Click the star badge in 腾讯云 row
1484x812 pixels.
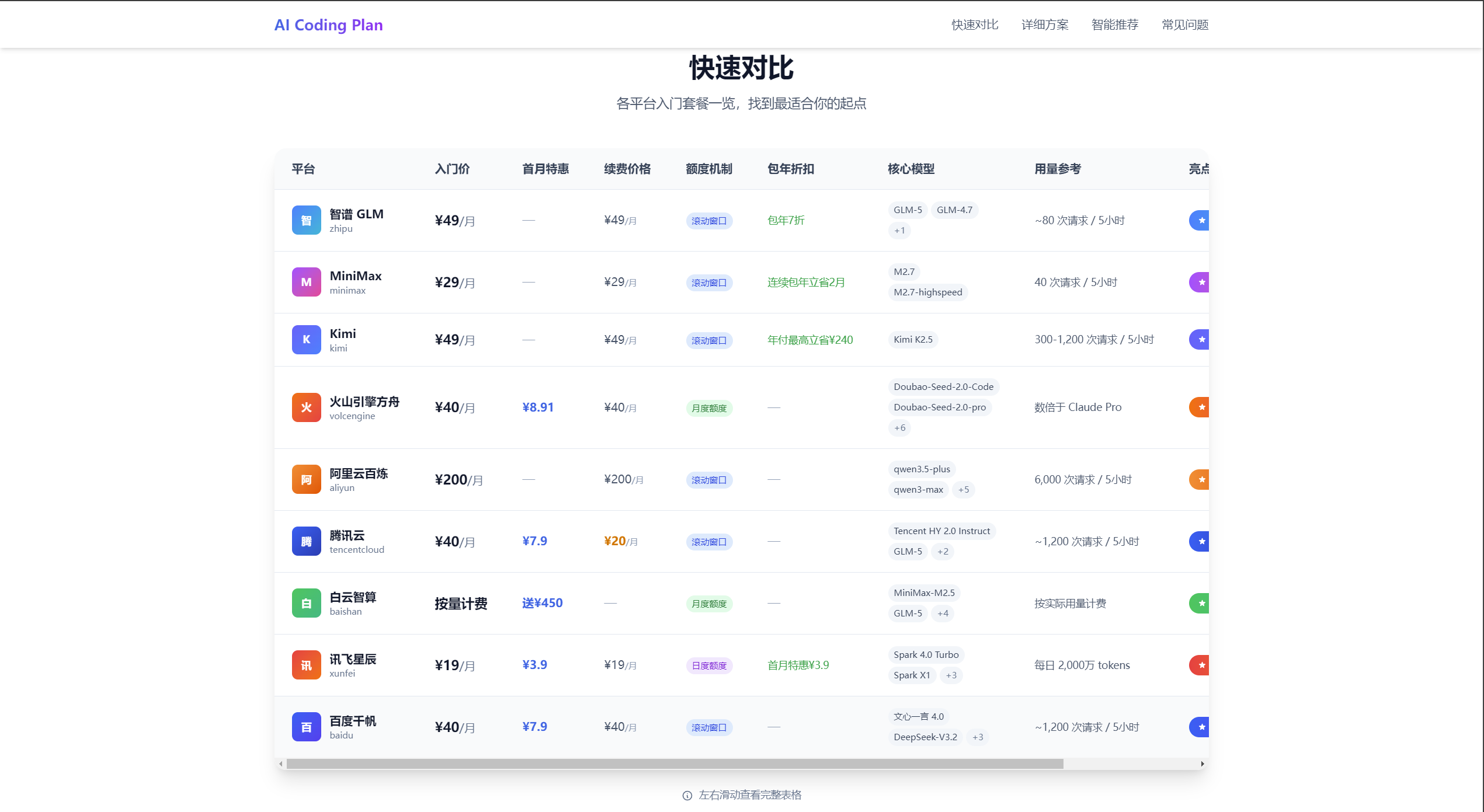(1200, 541)
